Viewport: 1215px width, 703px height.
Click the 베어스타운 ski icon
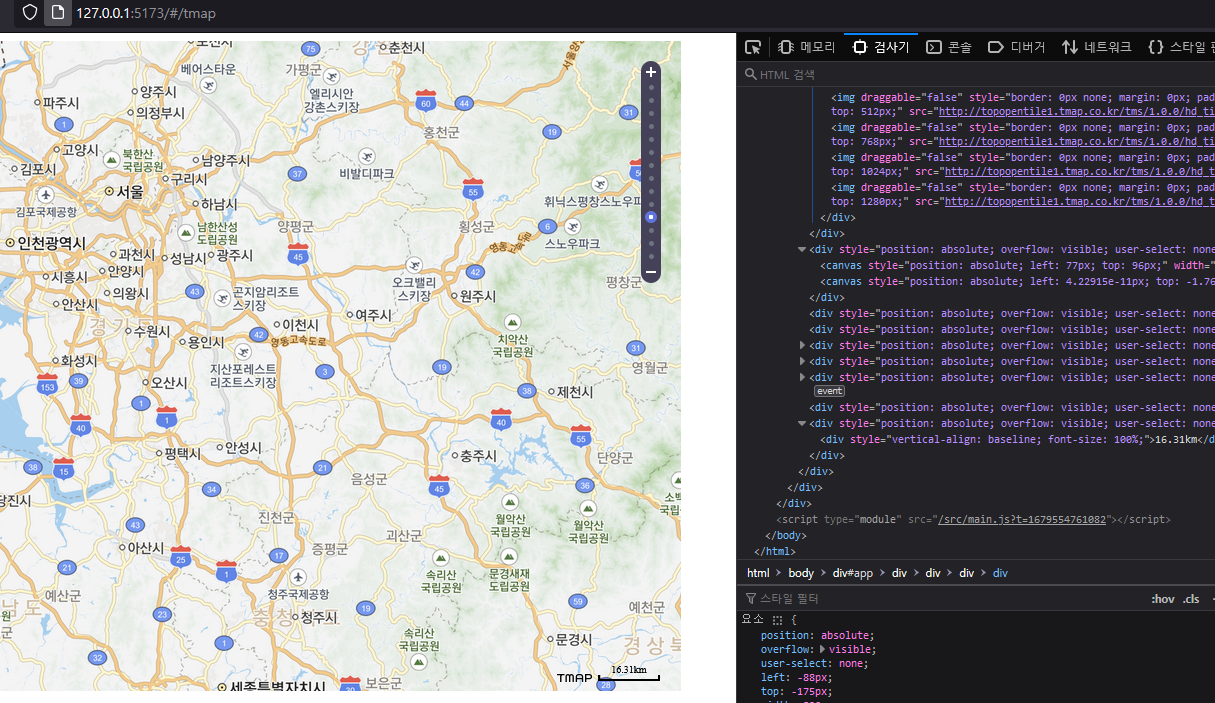click(x=208, y=85)
